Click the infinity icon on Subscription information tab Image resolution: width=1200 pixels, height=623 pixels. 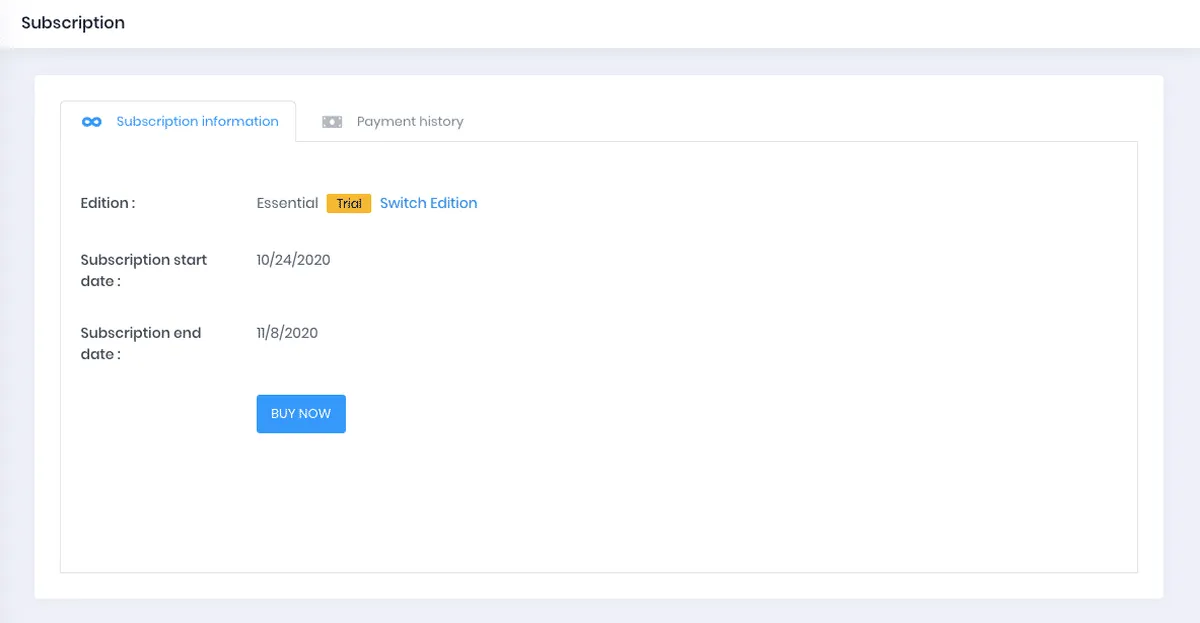click(x=91, y=121)
